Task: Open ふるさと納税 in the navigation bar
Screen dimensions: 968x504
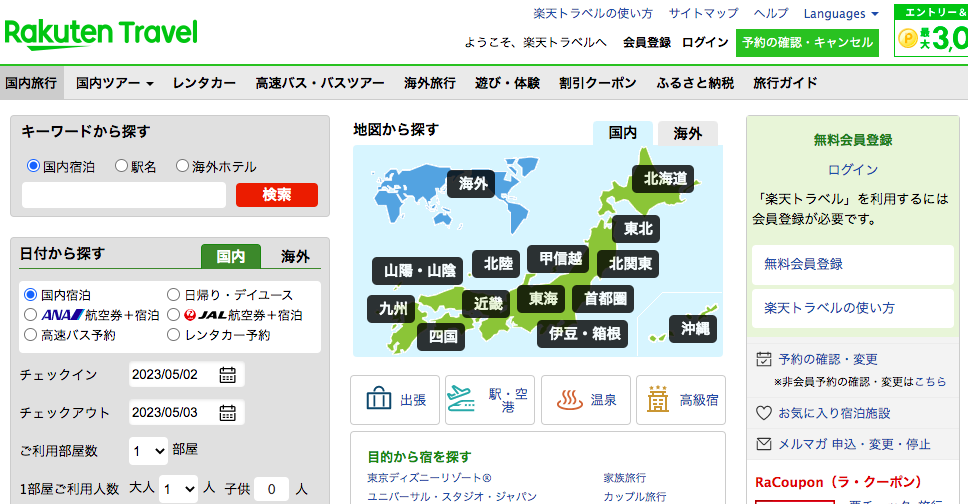Action: point(695,83)
